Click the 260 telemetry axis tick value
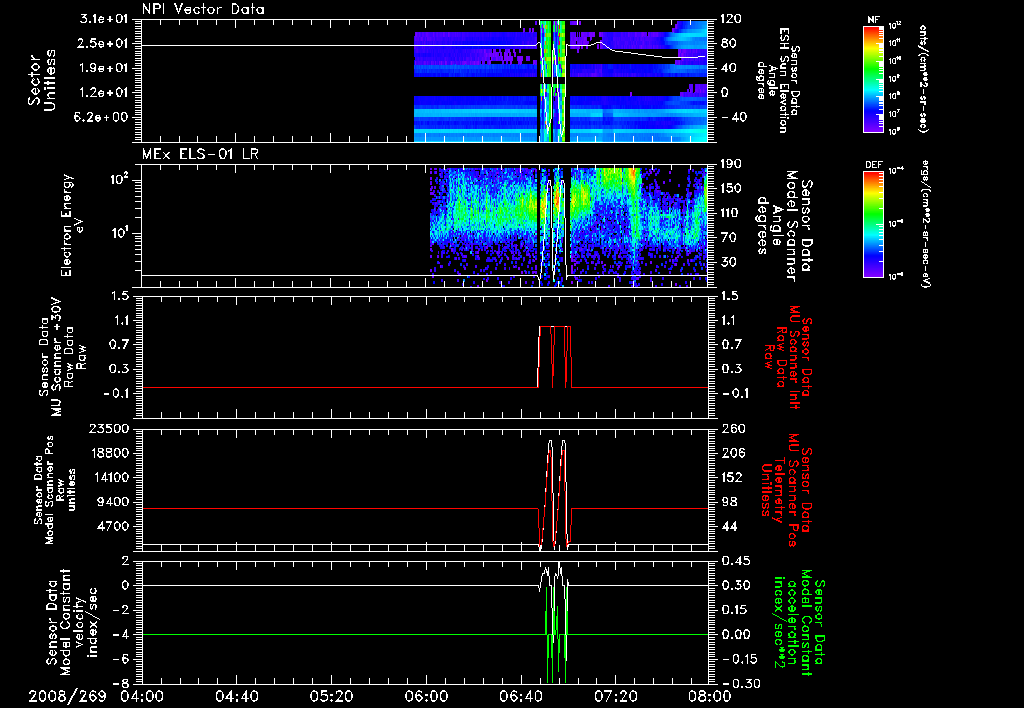The image size is (1024, 708). pyautogui.click(x=731, y=428)
